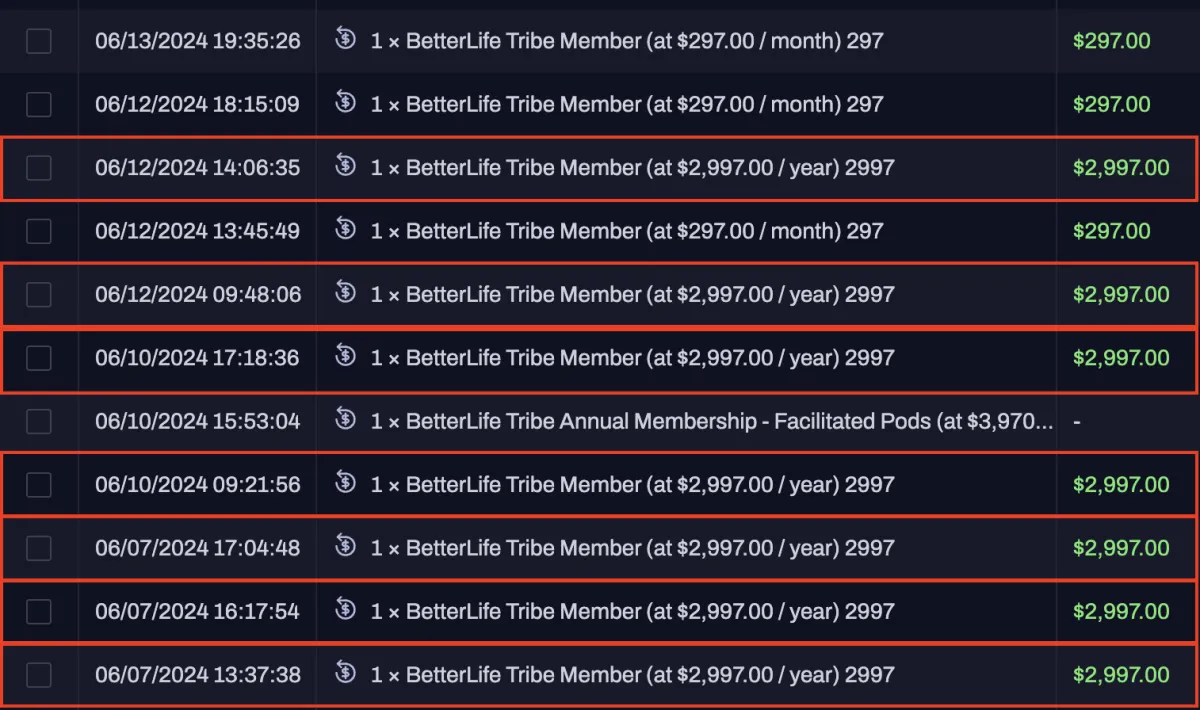Screen dimensions: 1200x710
Task: Click the $297.00 amount on 06/12/2024 13:45:49
Action: coord(1112,231)
